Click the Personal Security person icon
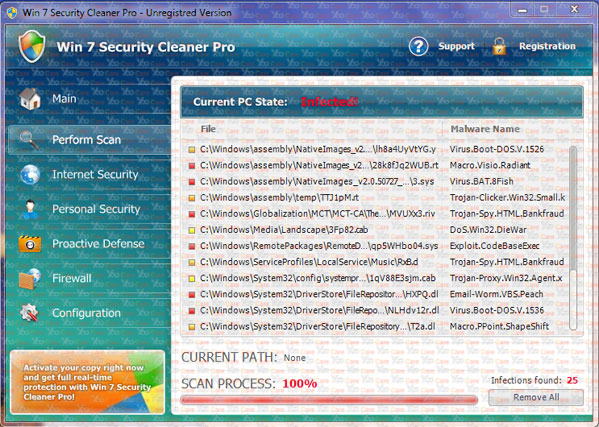 pyautogui.click(x=30, y=209)
